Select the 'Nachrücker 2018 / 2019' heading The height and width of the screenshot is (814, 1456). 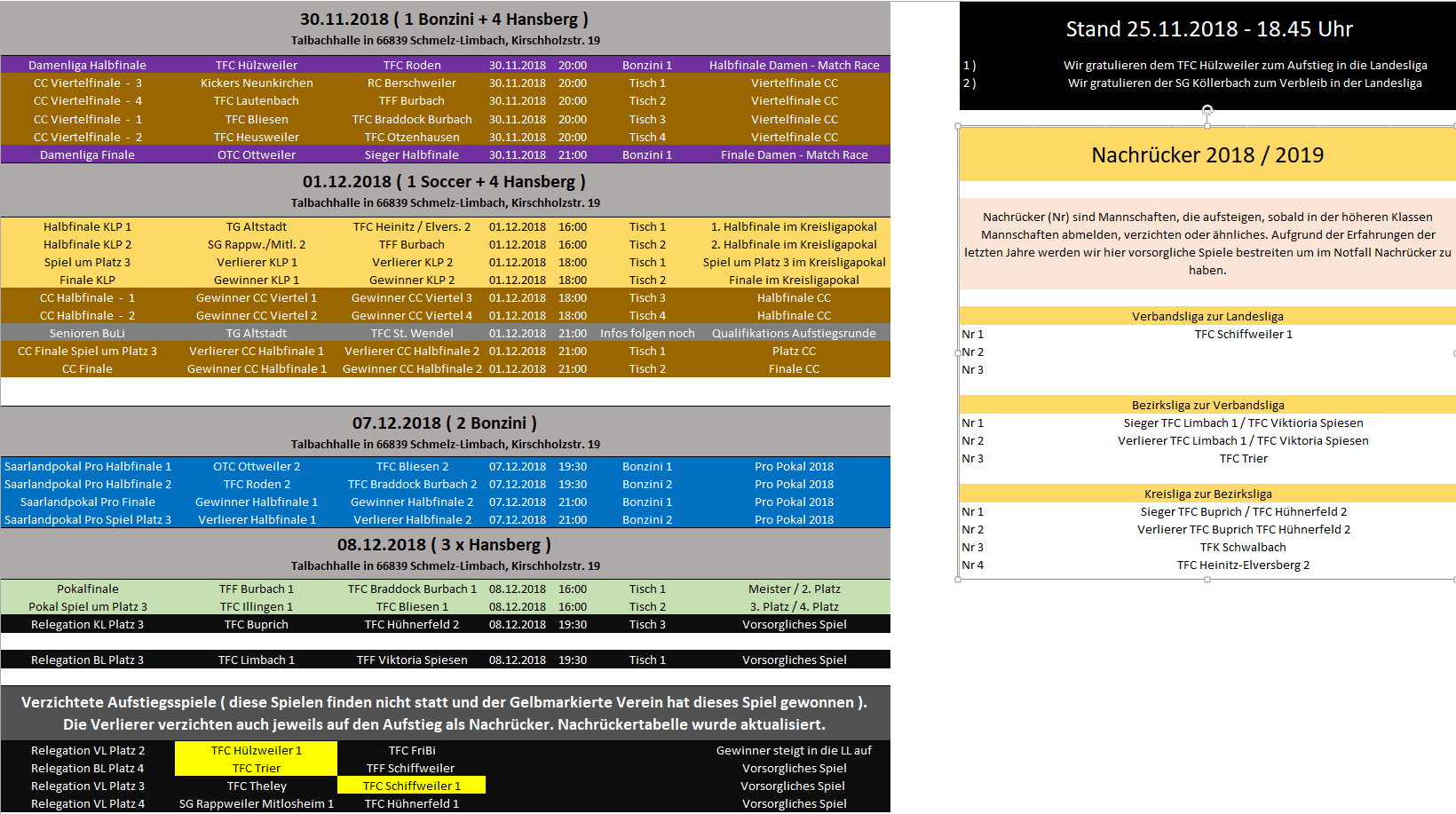pyautogui.click(x=1207, y=155)
